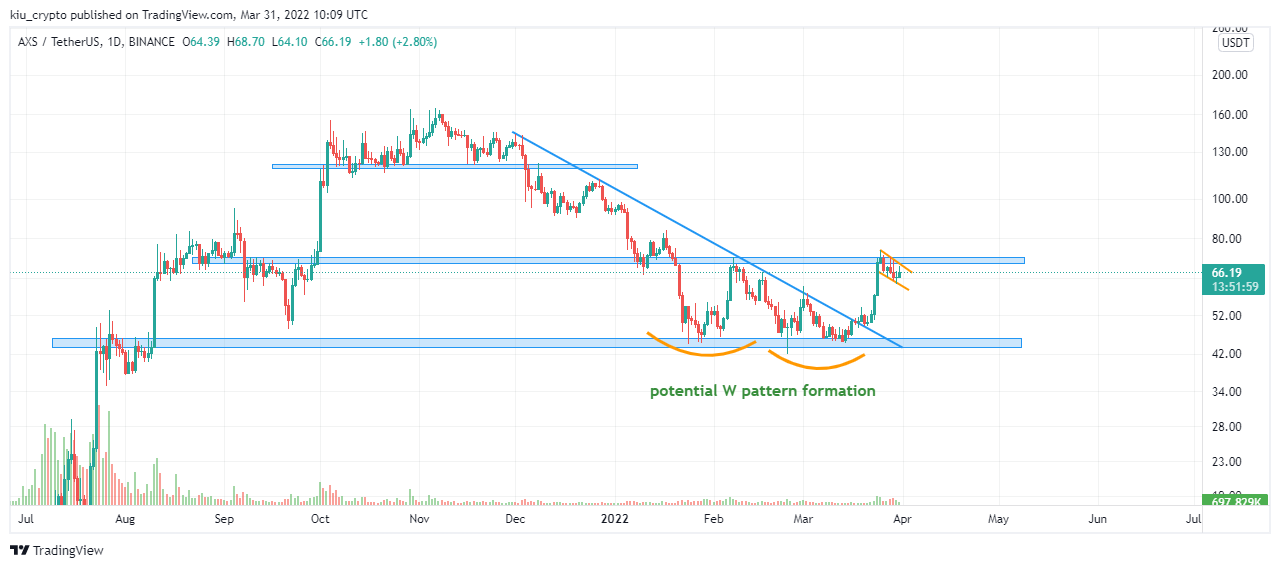
Task: Click the Jun label on the time axis
Action: [x=1097, y=520]
